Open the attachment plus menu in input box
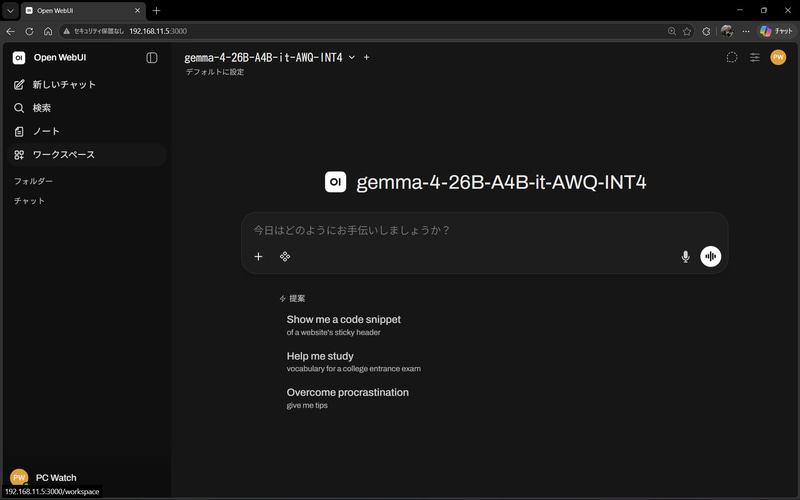 pos(259,257)
